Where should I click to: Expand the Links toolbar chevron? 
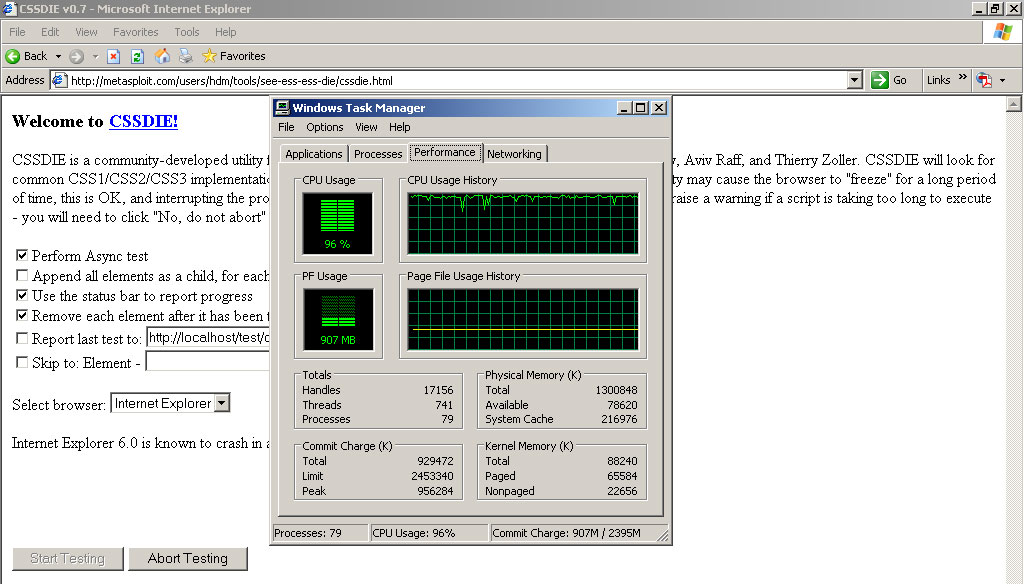[962, 78]
